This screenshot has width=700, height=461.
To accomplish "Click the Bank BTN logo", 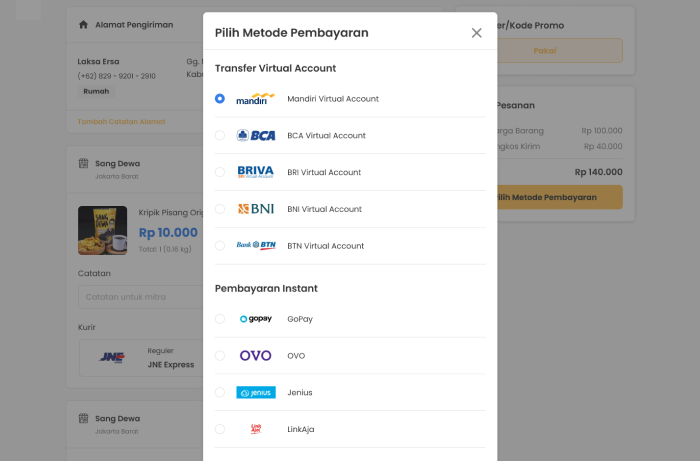I will tap(256, 245).
